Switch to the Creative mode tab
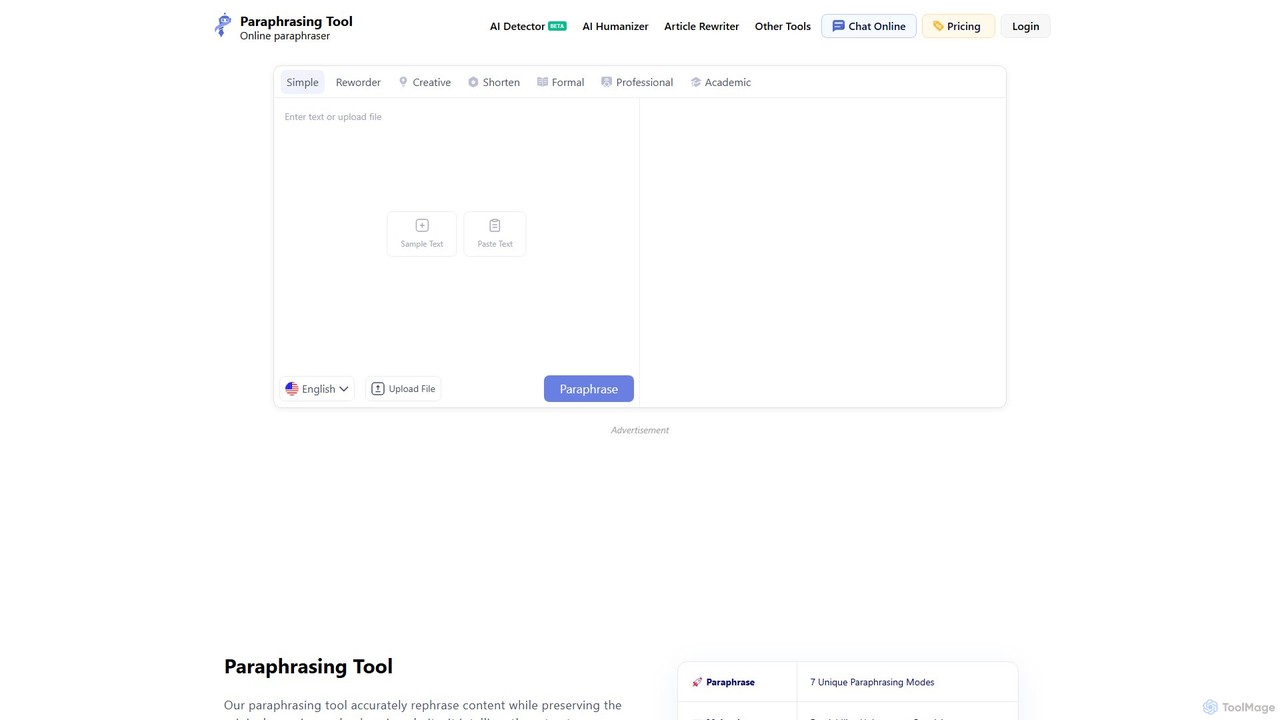 (425, 82)
